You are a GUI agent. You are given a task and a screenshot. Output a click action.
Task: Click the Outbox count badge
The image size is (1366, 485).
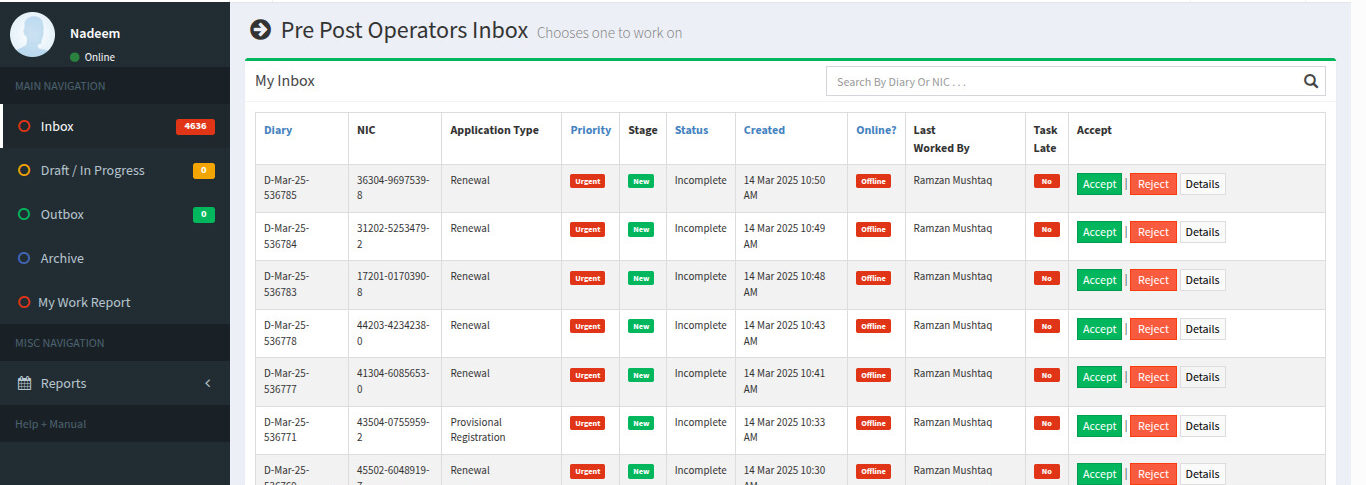(204, 215)
